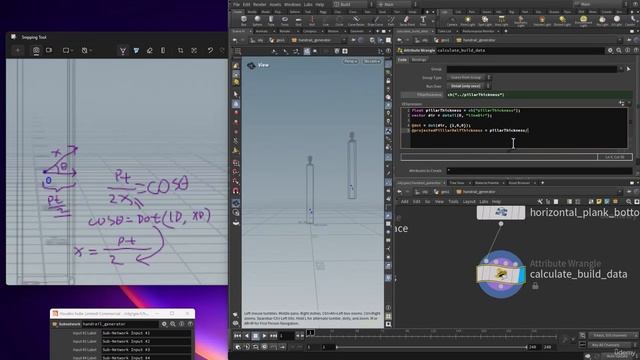Select the ruler tool in Snipping Tool
The height and width of the screenshot is (360, 640).
tap(163, 50)
